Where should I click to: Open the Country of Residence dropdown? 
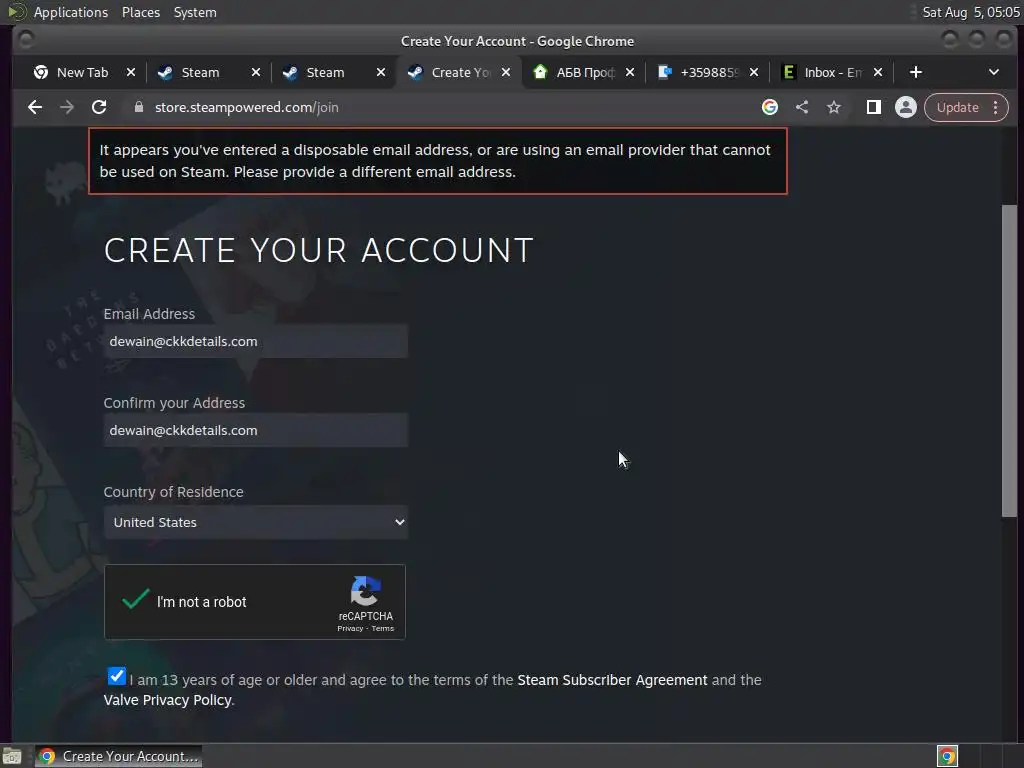pos(256,522)
